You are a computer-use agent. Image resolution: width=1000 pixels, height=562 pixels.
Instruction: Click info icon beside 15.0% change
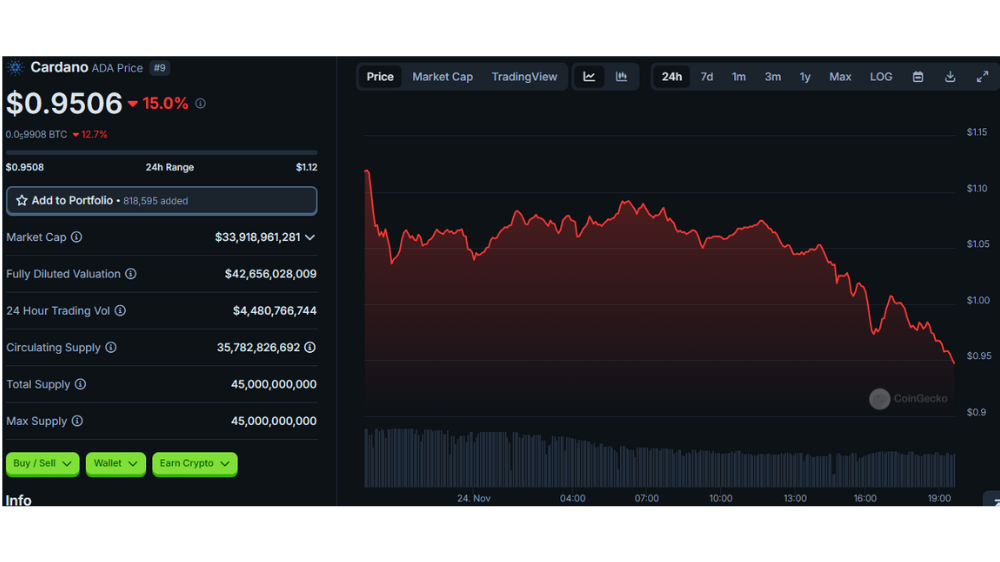(200, 103)
